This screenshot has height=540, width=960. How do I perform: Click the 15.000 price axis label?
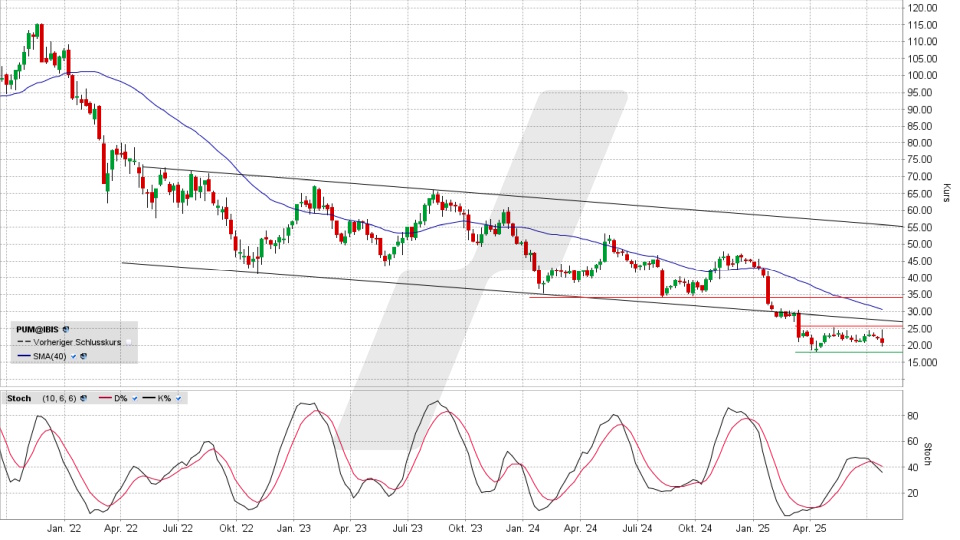923,362
